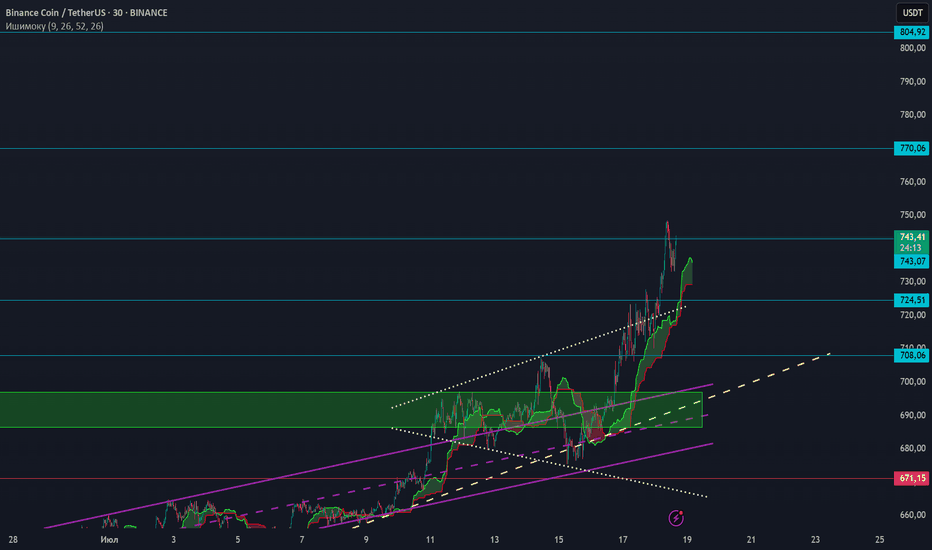Screen dimensions: 932x550
Task: Click date 11 on the time axis
Action: click(x=430, y=540)
